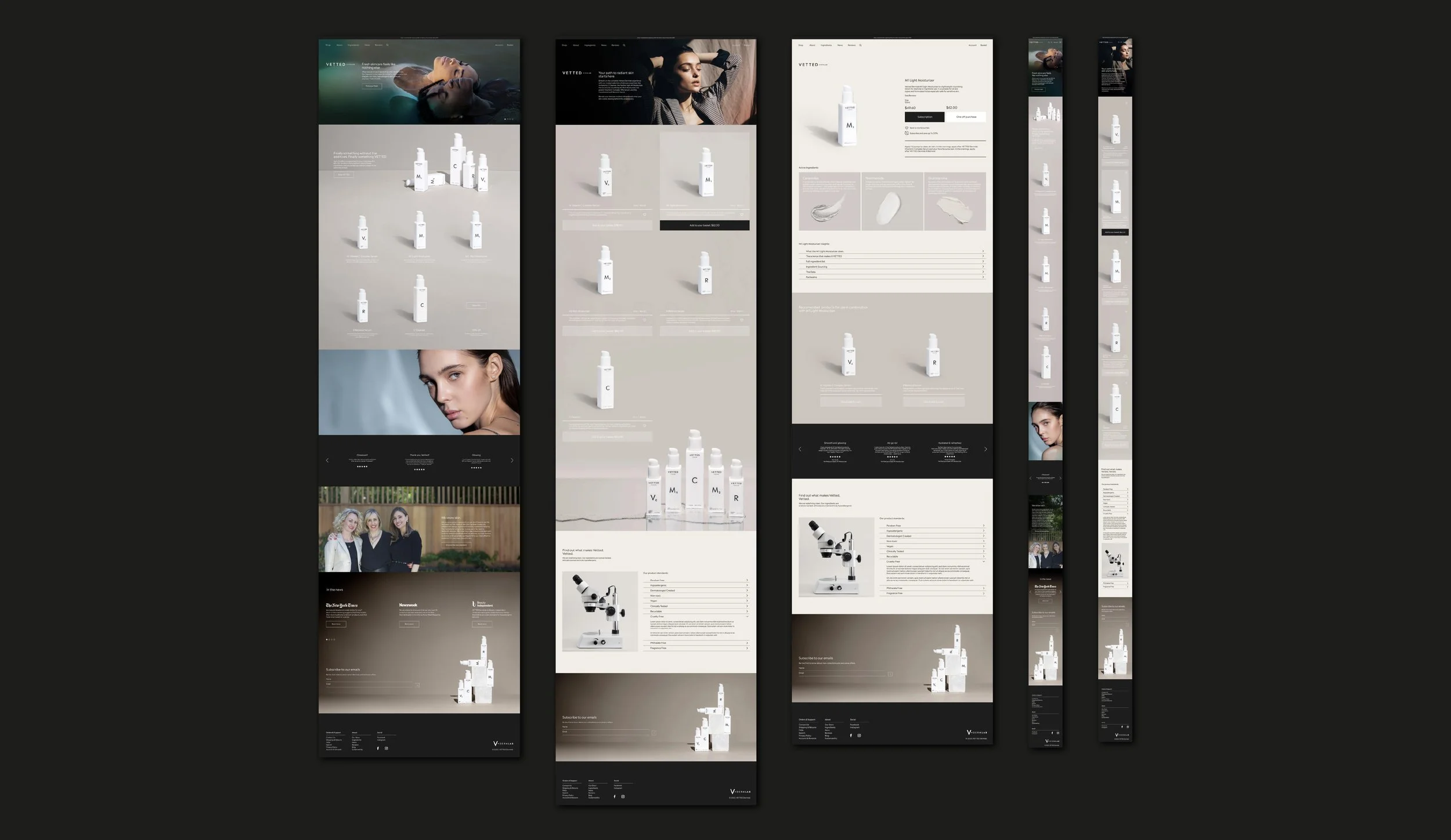Select the One off purchase option

(966, 117)
